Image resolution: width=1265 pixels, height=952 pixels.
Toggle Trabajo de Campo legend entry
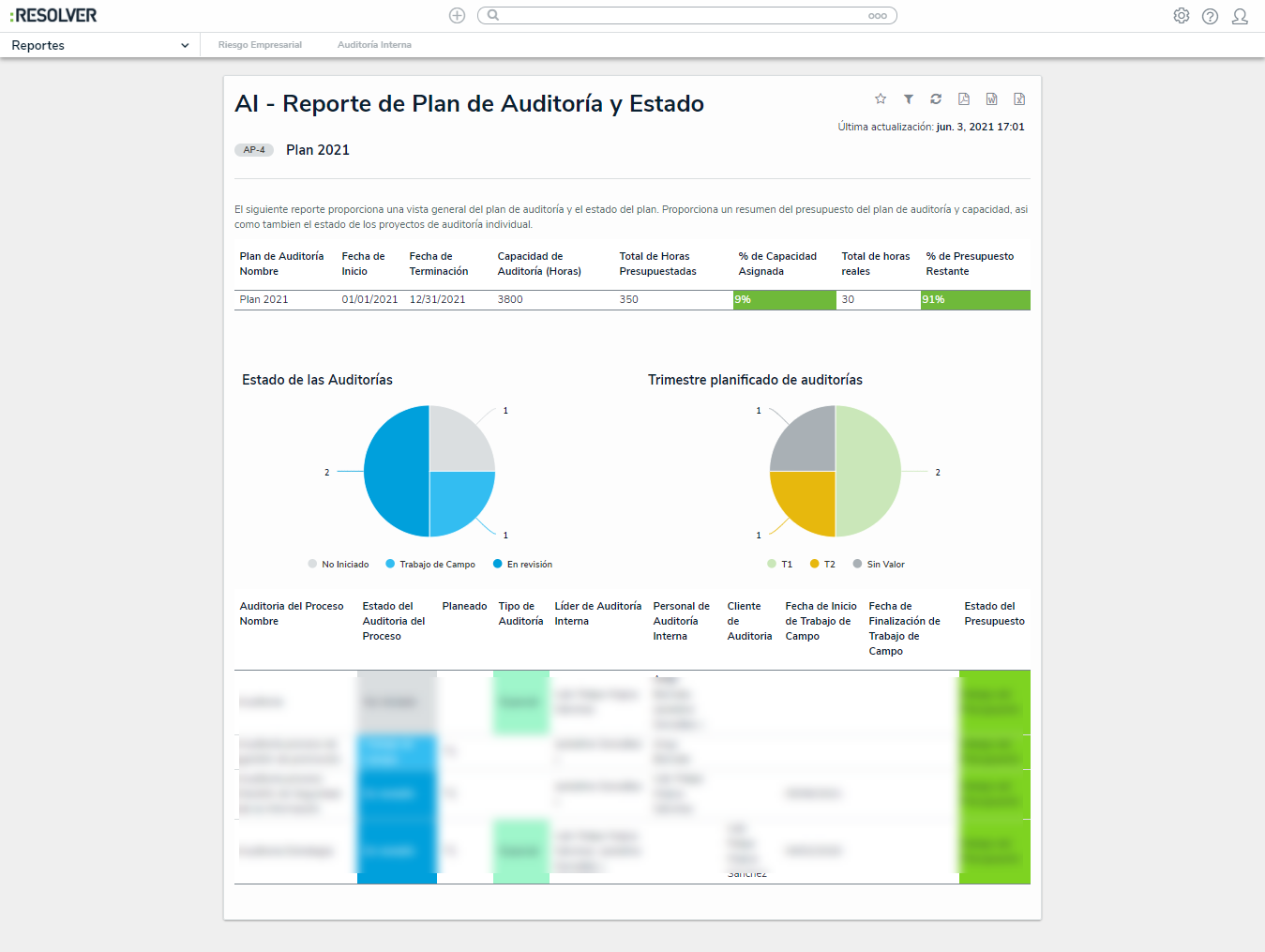(430, 565)
